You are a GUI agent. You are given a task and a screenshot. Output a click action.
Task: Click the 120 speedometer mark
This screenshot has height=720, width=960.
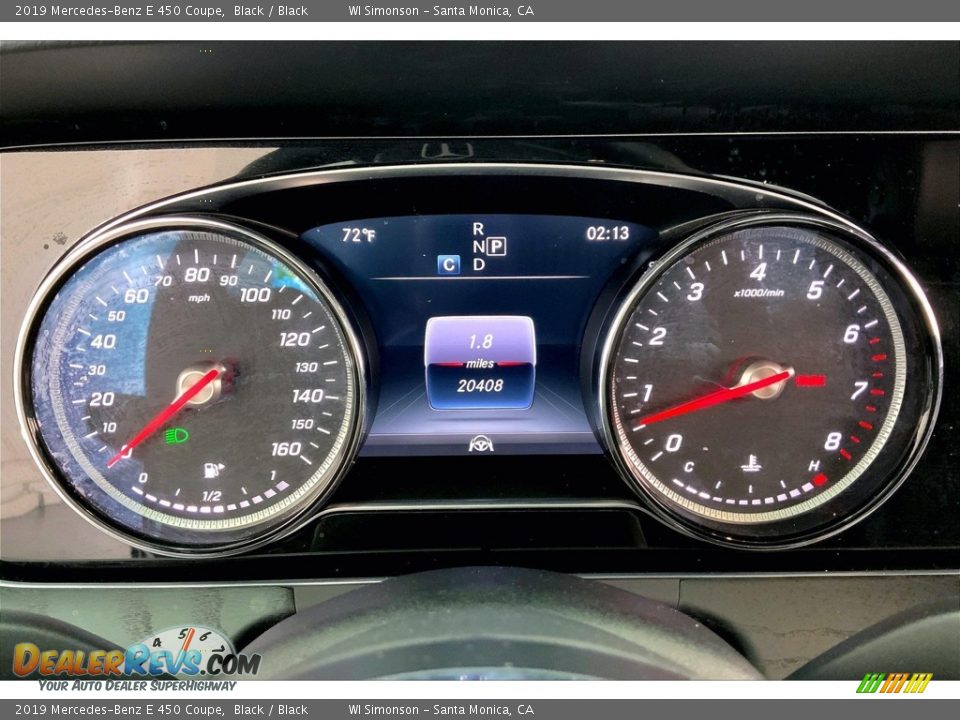(294, 339)
